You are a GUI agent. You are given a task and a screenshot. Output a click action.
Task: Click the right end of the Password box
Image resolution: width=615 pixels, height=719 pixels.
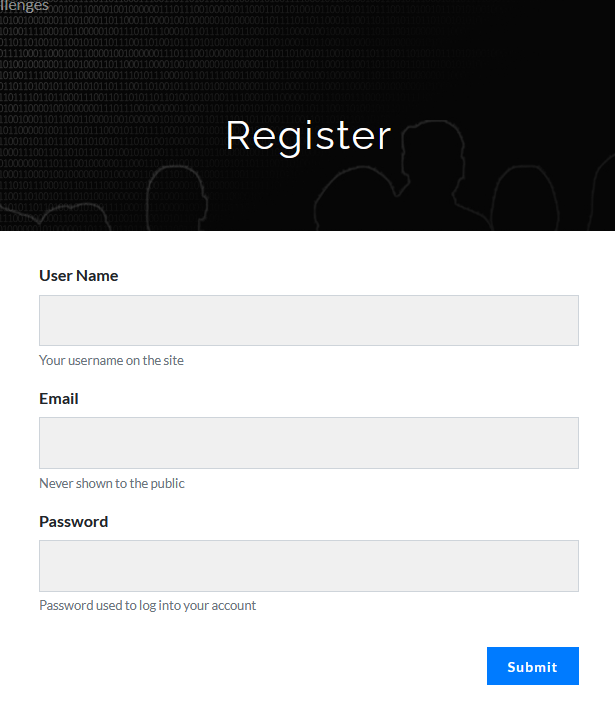click(x=566, y=565)
